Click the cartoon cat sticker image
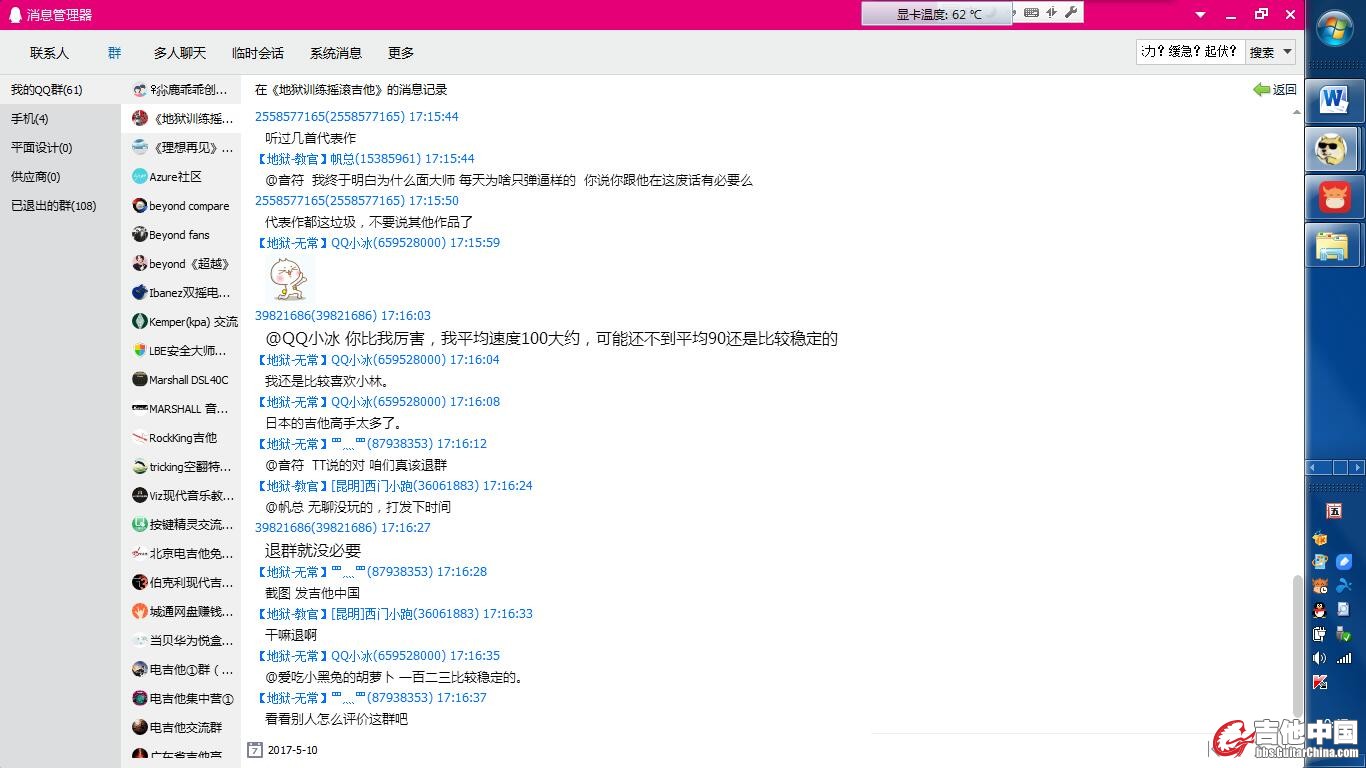Viewport: 1366px width, 768px height. tap(289, 278)
